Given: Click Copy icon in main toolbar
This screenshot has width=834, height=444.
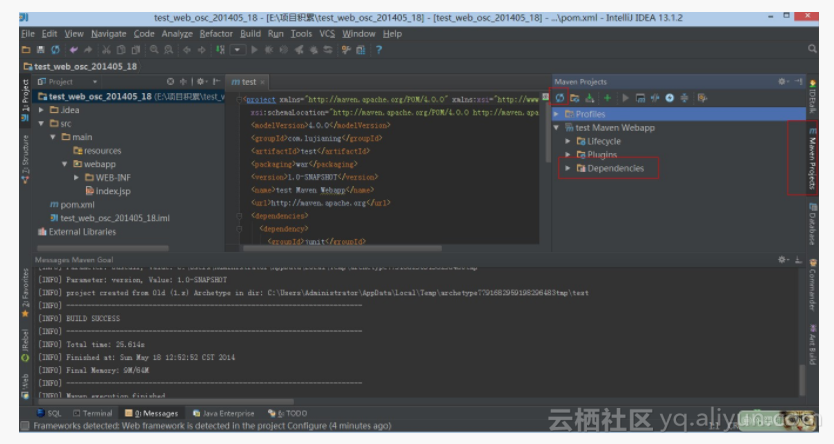Looking at the screenshot, I should pyautogui.click(x=121, y=50).
